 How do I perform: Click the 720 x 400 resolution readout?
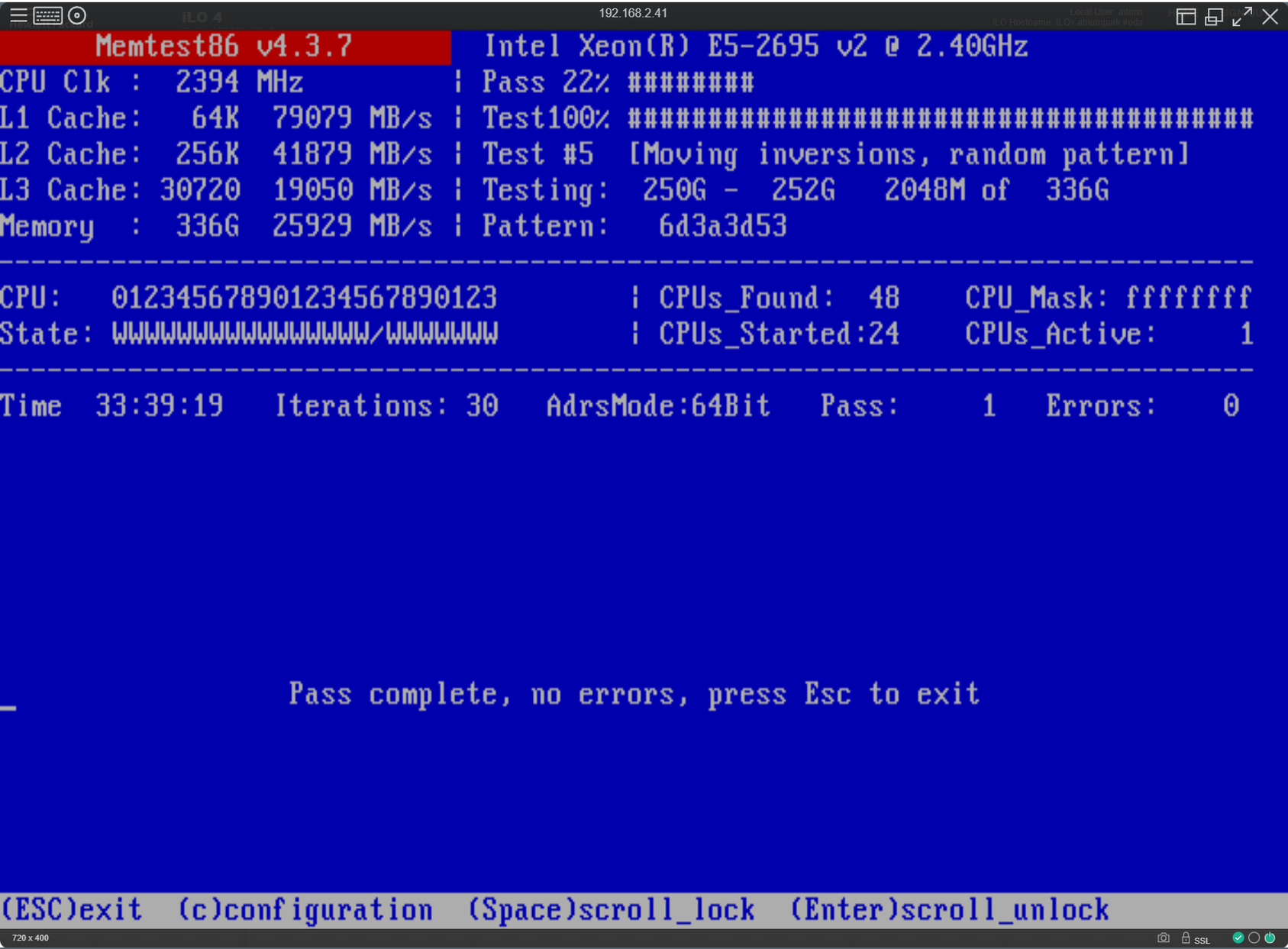pos(31,938)
